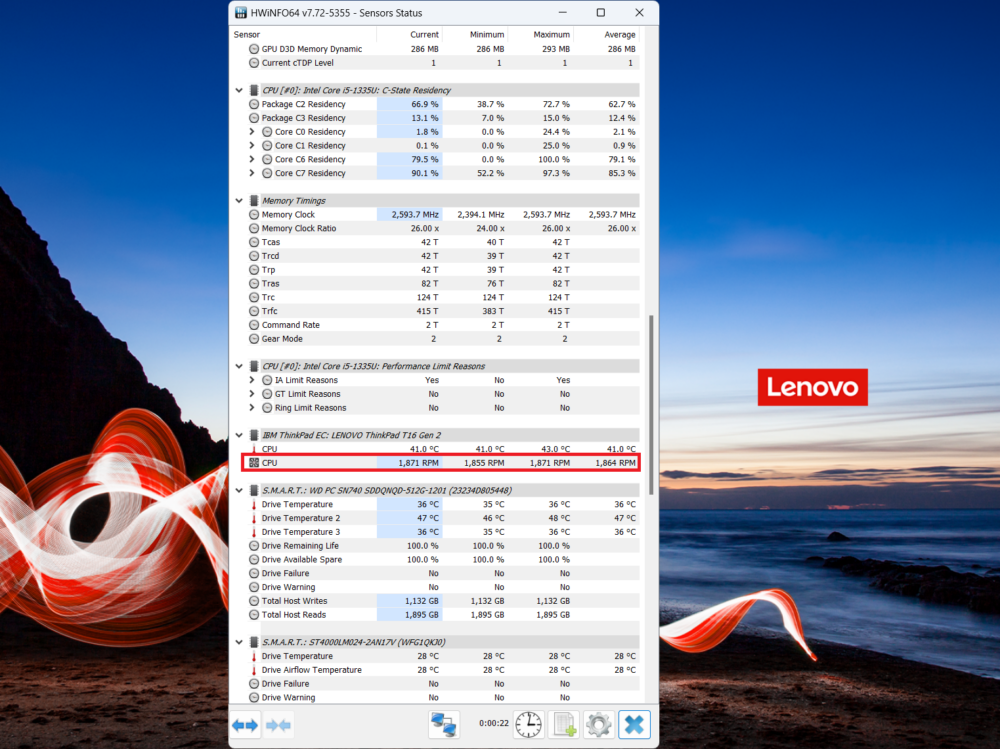Open remote sensor monitoring via network icon
1000x749 pixels.
pyautogui.click(x=443, y=724)
